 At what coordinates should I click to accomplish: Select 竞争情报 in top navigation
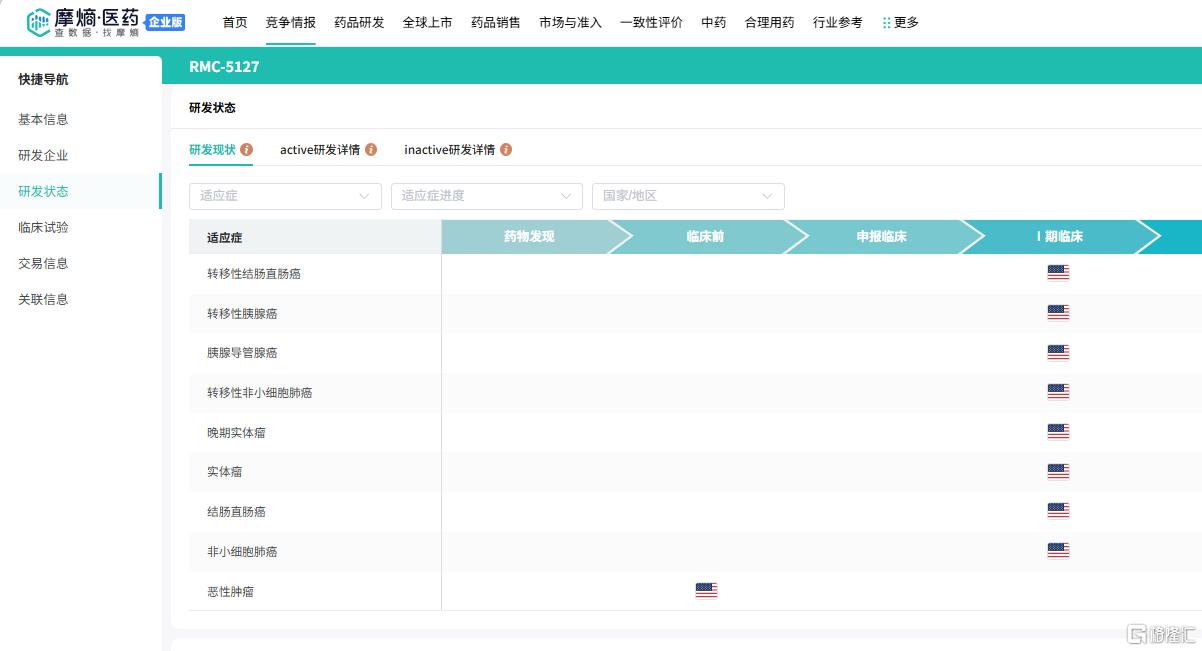pos(291,23)
